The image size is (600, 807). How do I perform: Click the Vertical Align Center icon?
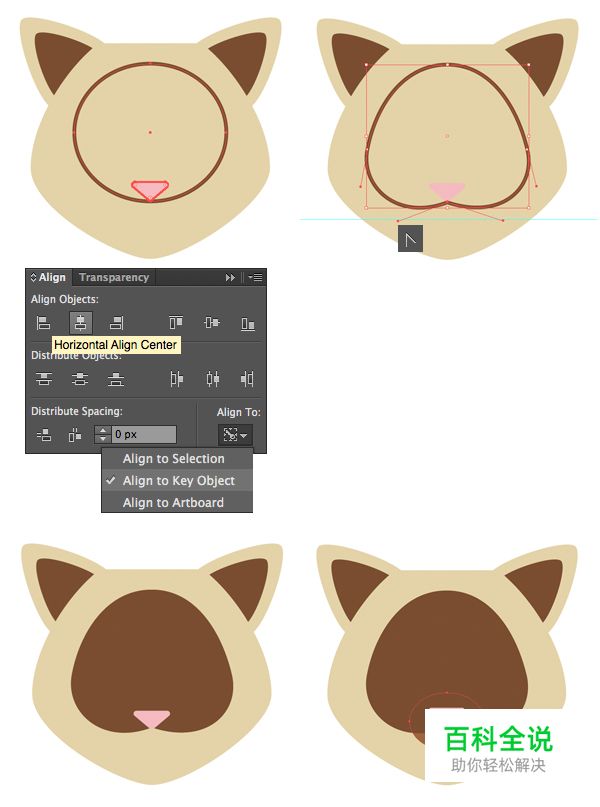(212, 322)
